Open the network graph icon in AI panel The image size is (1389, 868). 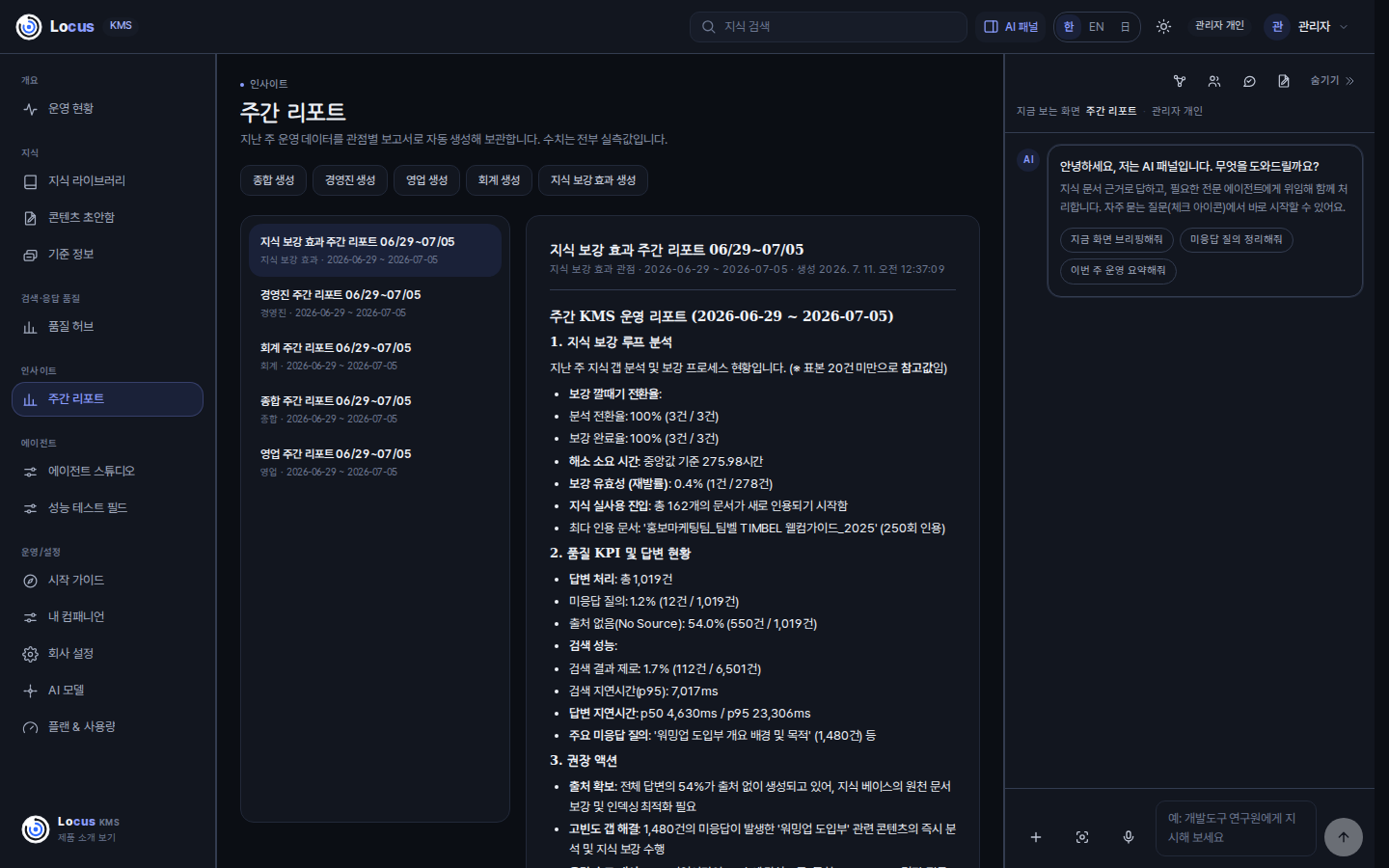pos(1180,81)
